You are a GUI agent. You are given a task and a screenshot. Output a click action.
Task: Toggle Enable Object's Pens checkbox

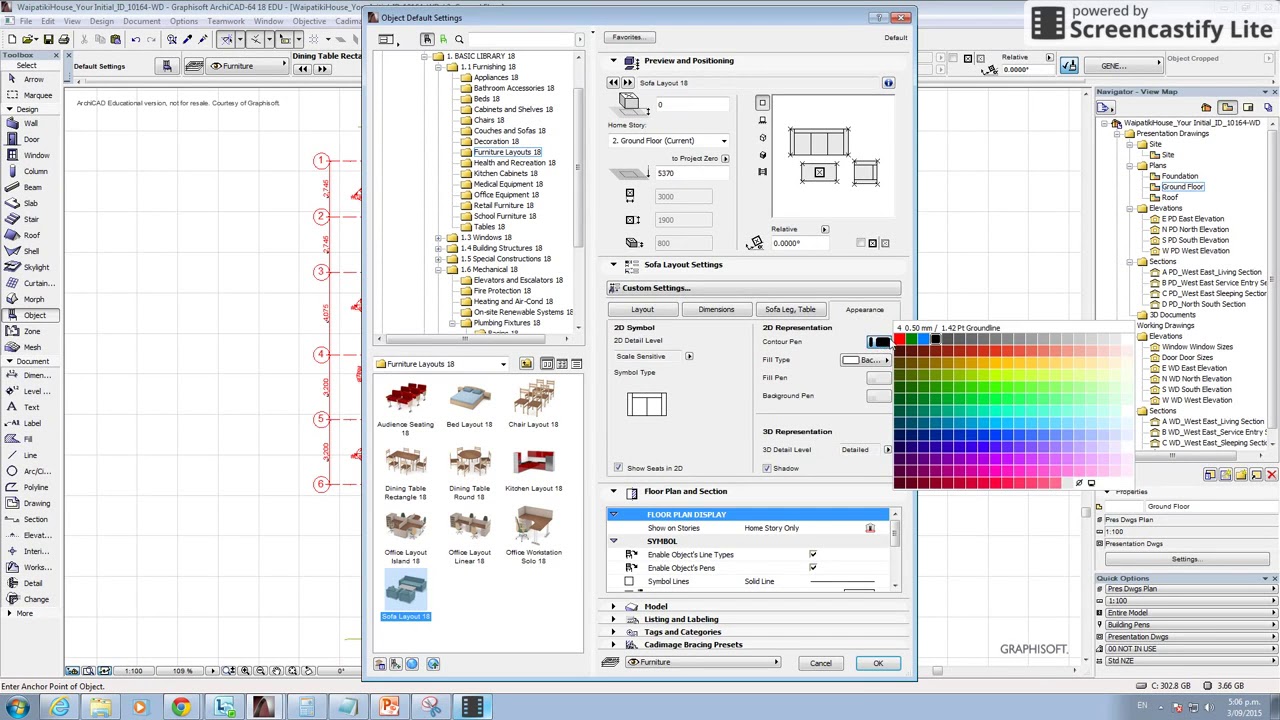tap(812, 568)
